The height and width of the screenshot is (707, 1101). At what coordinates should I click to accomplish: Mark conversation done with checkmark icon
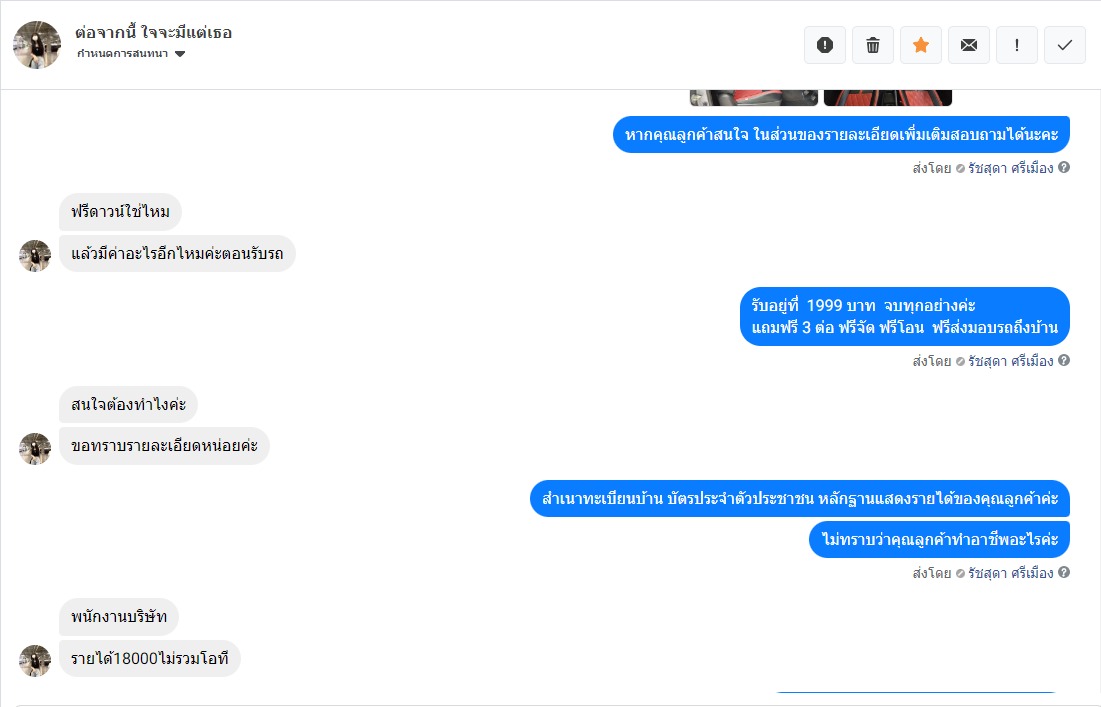1064,45
